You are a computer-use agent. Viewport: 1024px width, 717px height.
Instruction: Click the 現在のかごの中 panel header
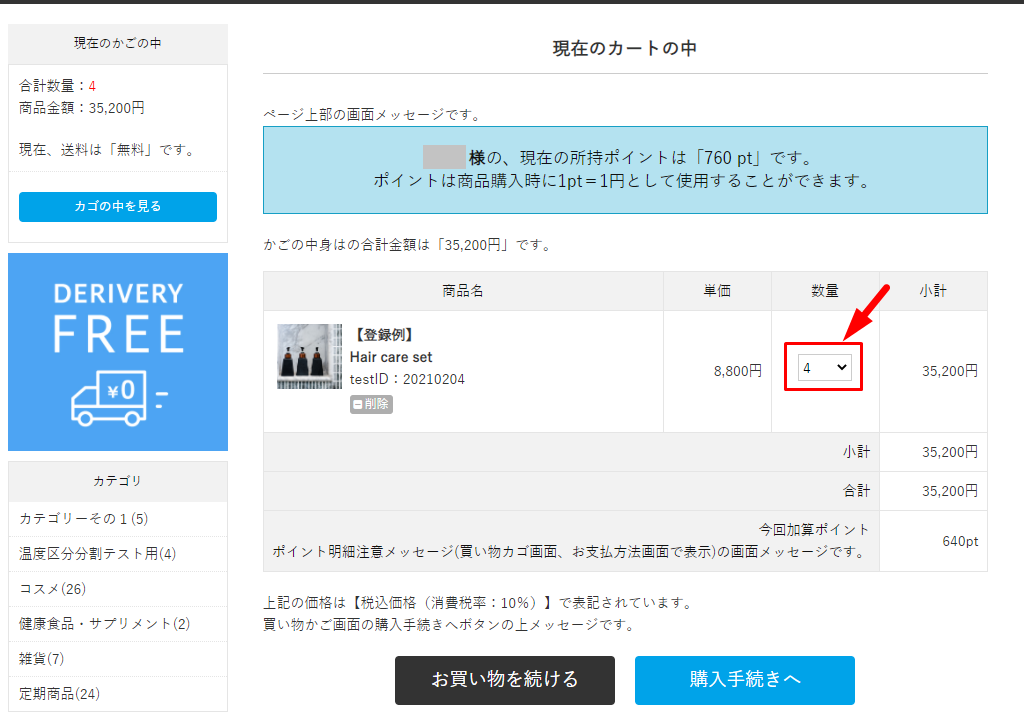(118, 44)
